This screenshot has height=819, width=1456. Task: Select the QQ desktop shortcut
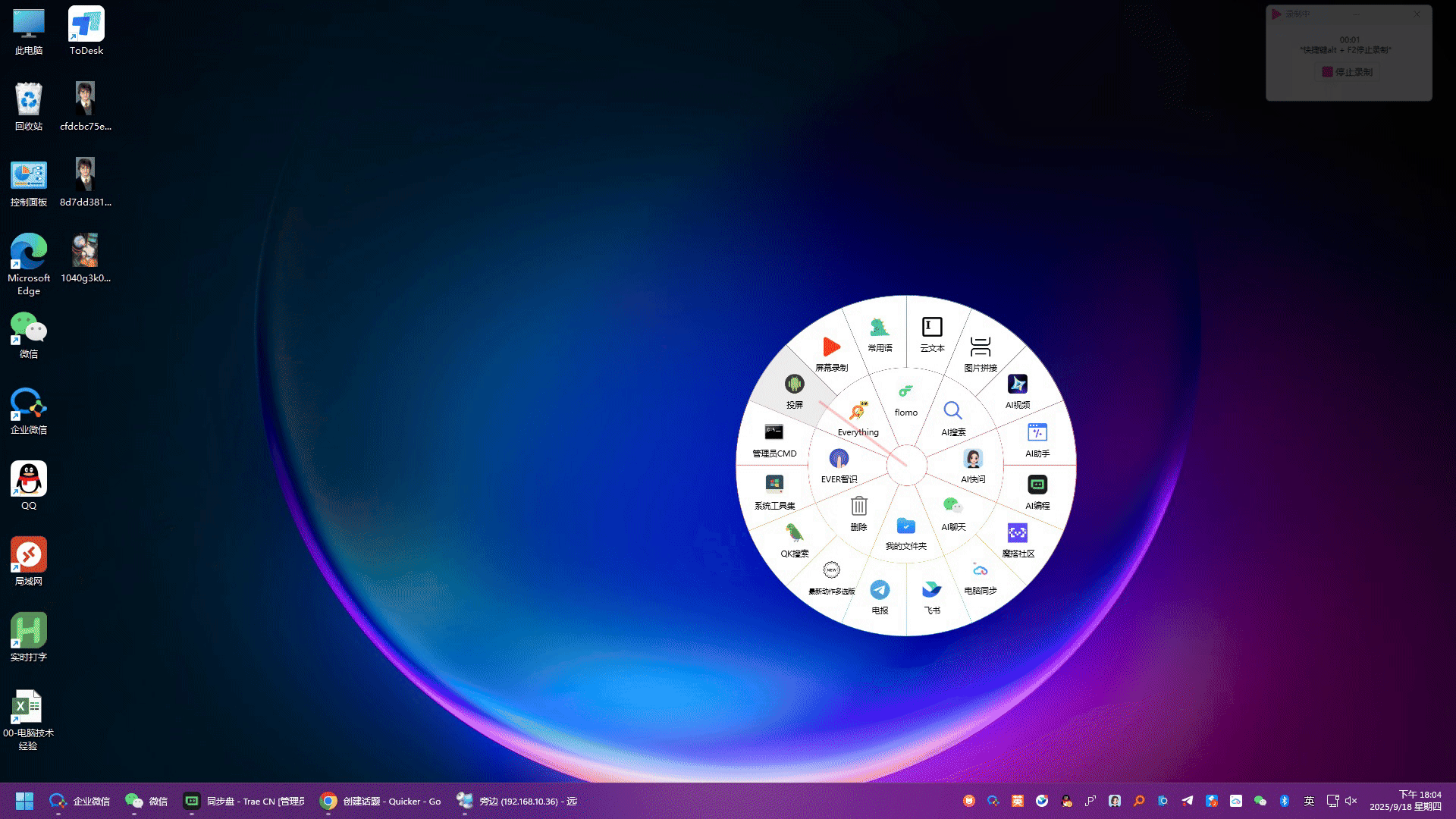point(29,486)
